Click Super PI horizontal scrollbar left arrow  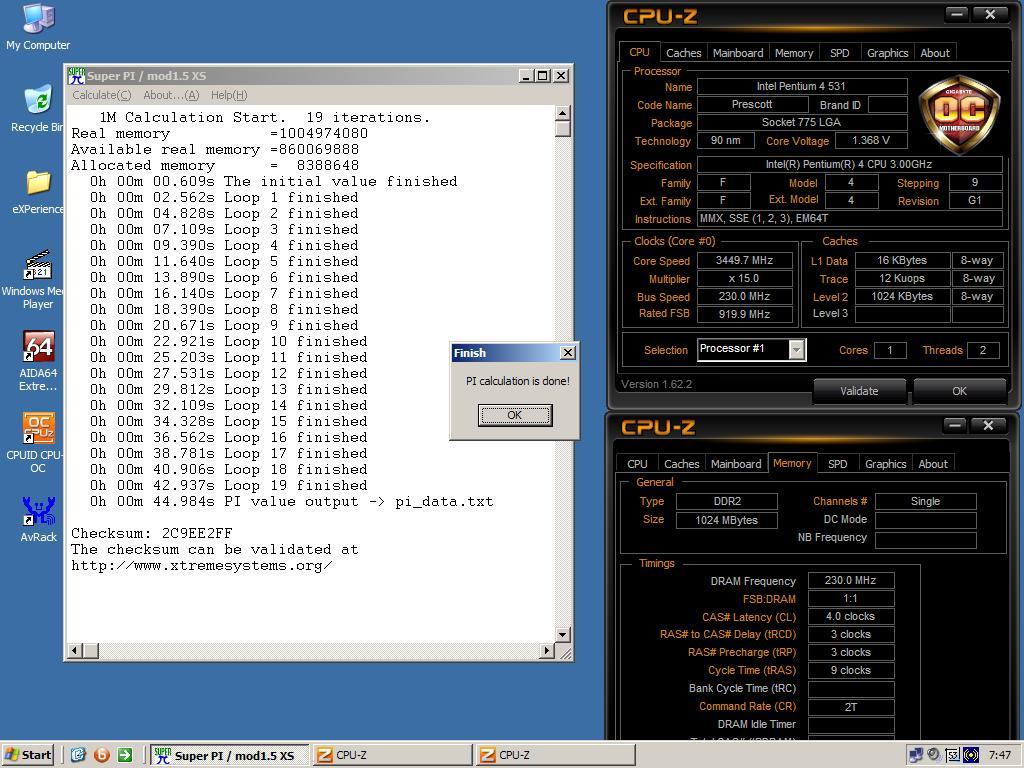point(74,650)
